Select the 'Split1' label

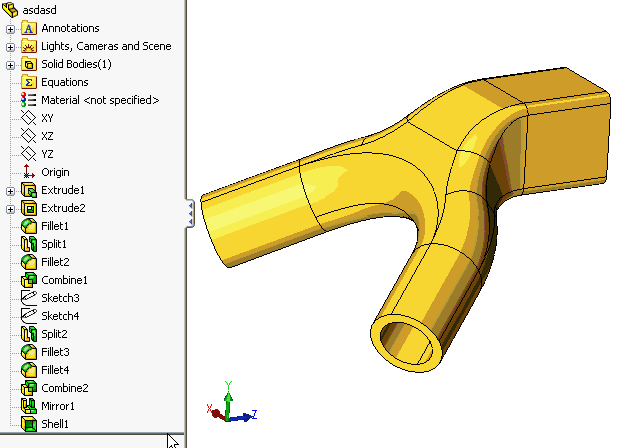54,244
